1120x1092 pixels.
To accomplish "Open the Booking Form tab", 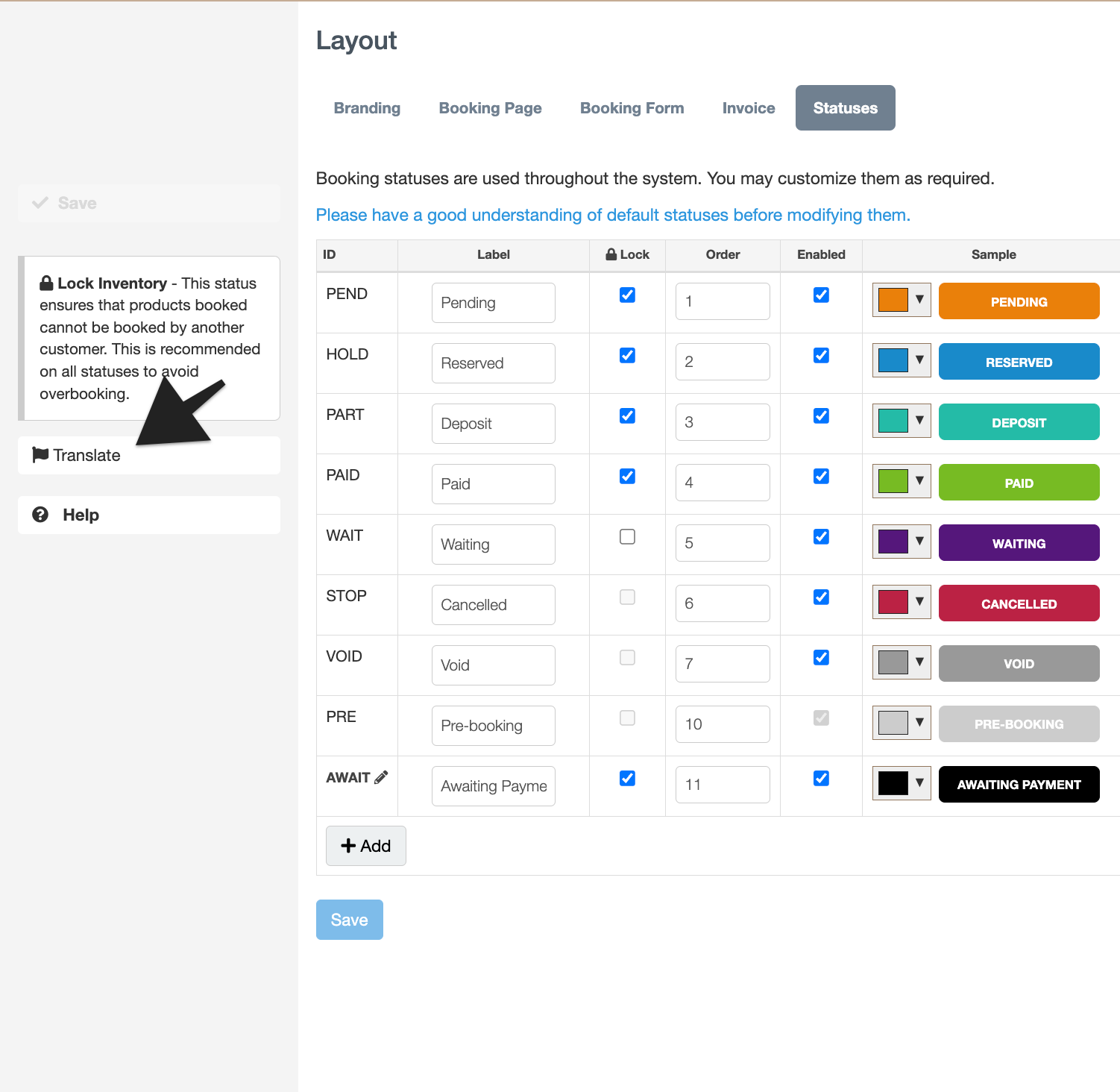I will 632,108.
